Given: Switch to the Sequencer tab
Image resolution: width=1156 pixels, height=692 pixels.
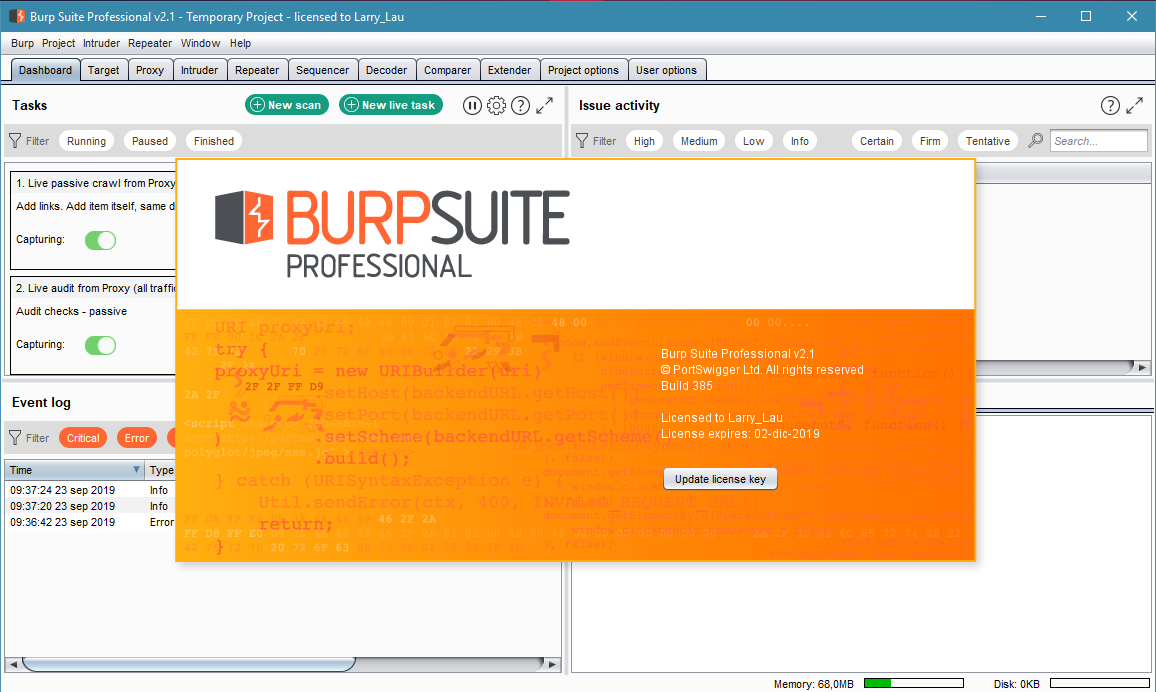Looking at the screenshot, I should (x=322, y=70).
